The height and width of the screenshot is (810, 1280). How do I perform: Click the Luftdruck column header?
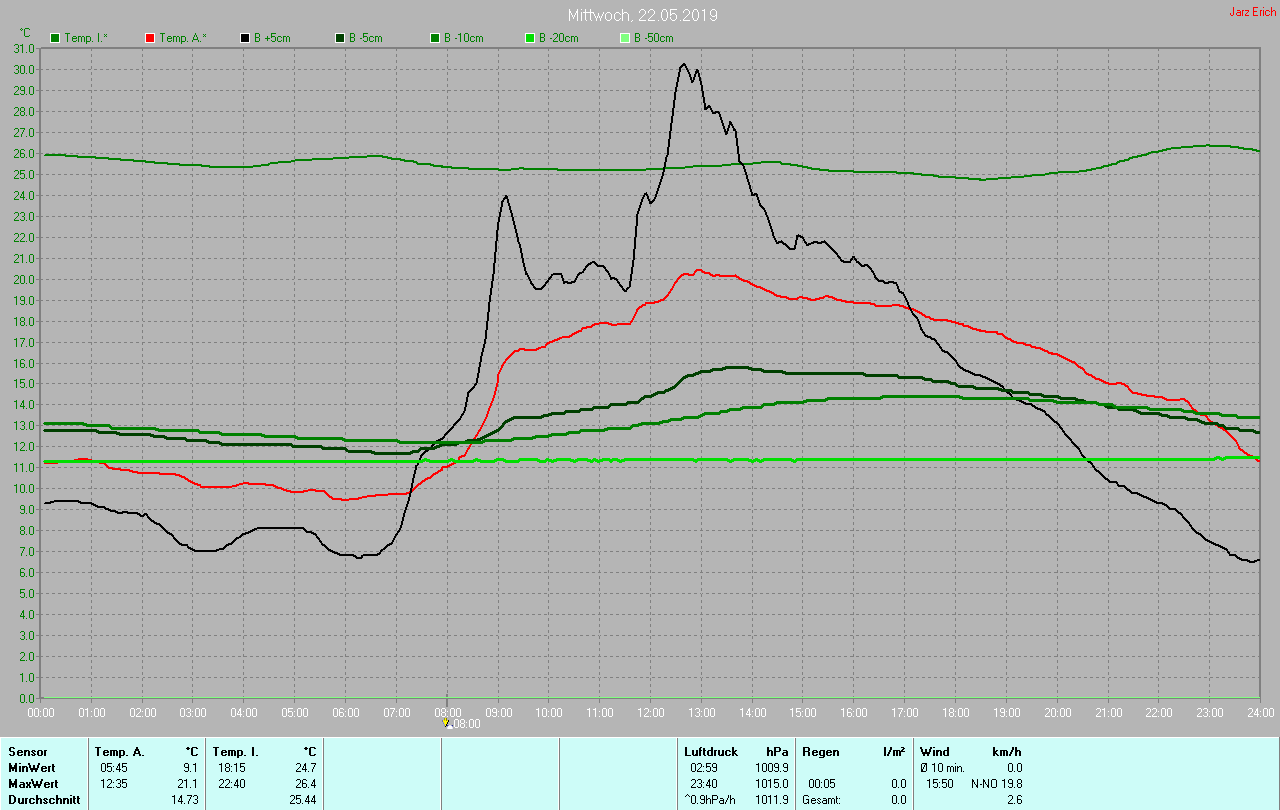710,751
